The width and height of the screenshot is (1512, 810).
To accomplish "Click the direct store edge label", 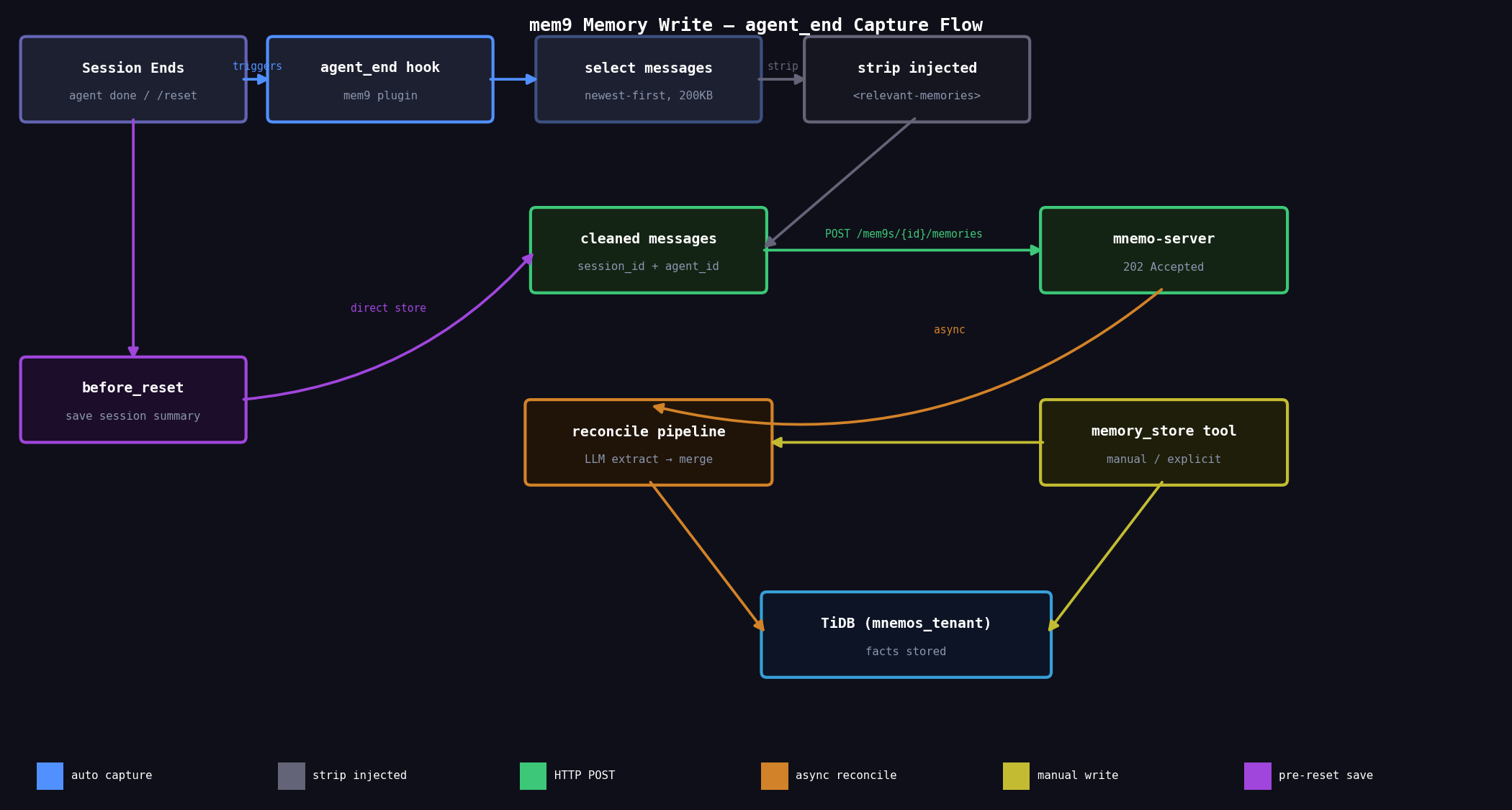I will coord(388,308).
